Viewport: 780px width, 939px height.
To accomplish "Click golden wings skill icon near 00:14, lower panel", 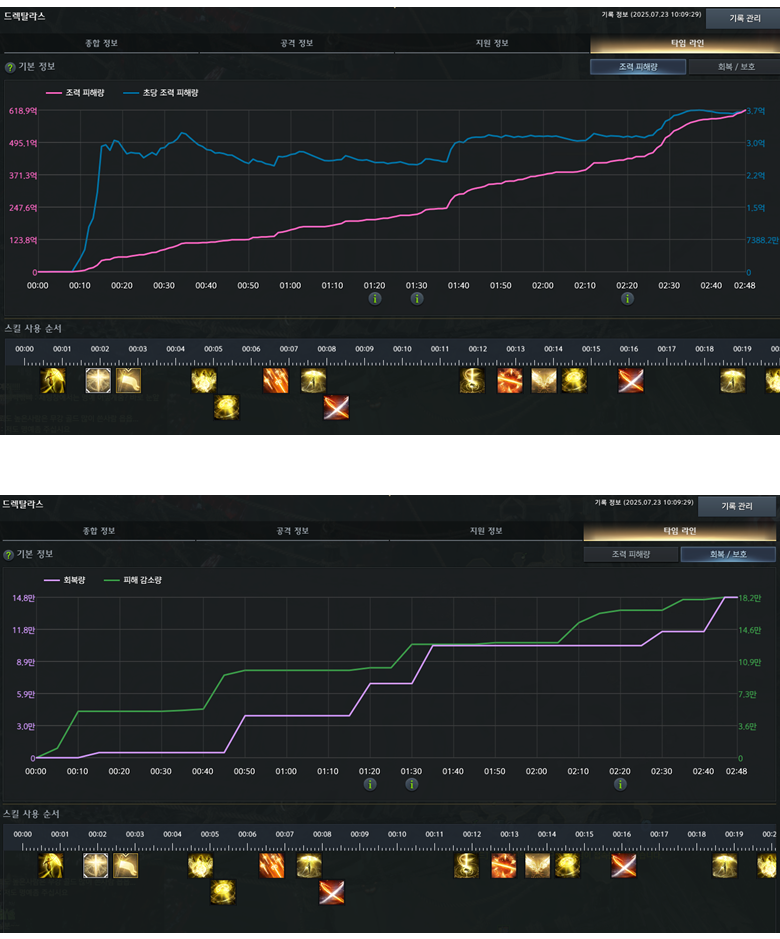I will click(537, 865).
